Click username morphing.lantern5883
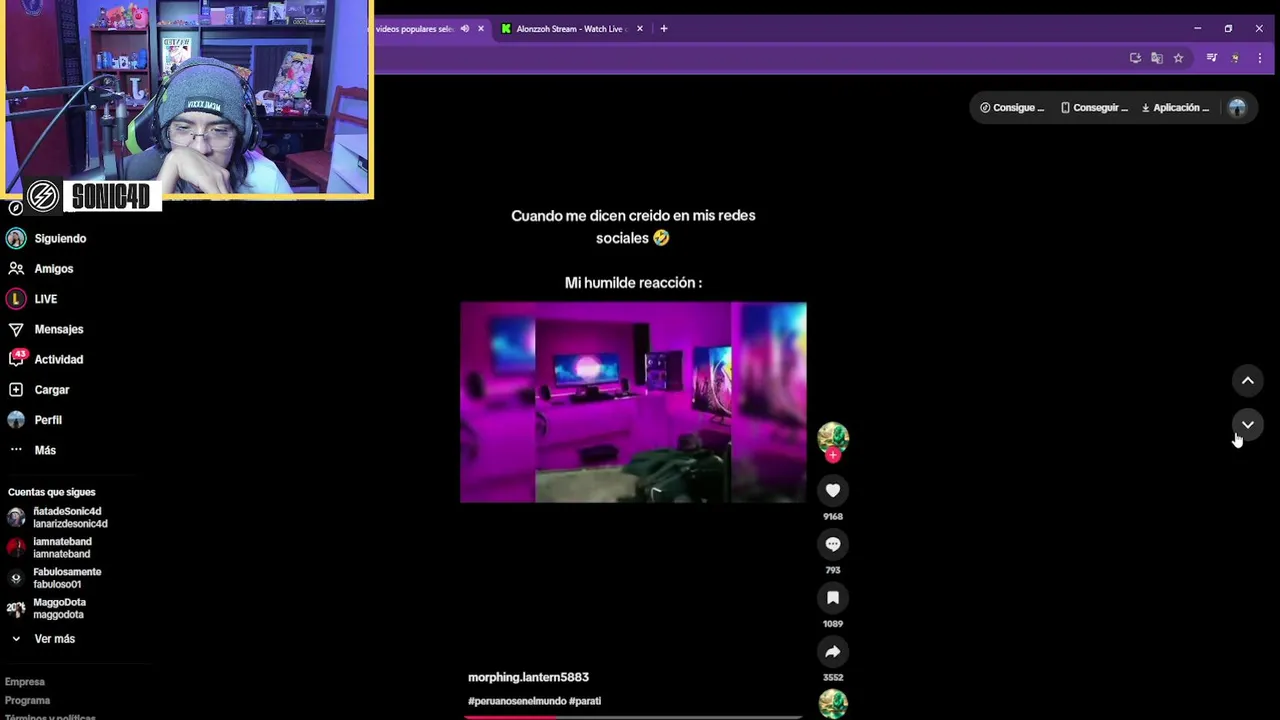 [528, 677]
